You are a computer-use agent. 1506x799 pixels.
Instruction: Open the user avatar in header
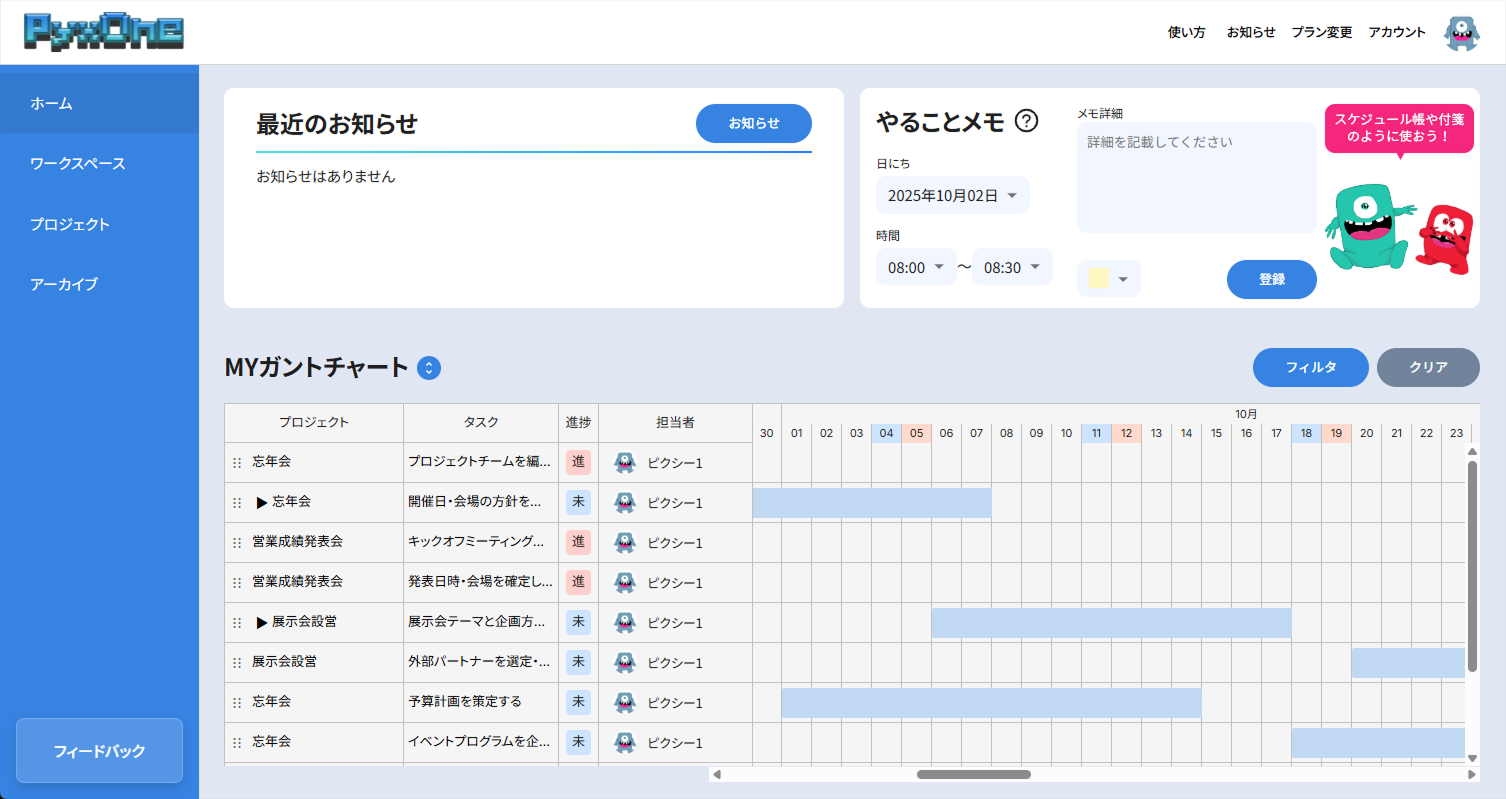click(x=1461, y=33)
